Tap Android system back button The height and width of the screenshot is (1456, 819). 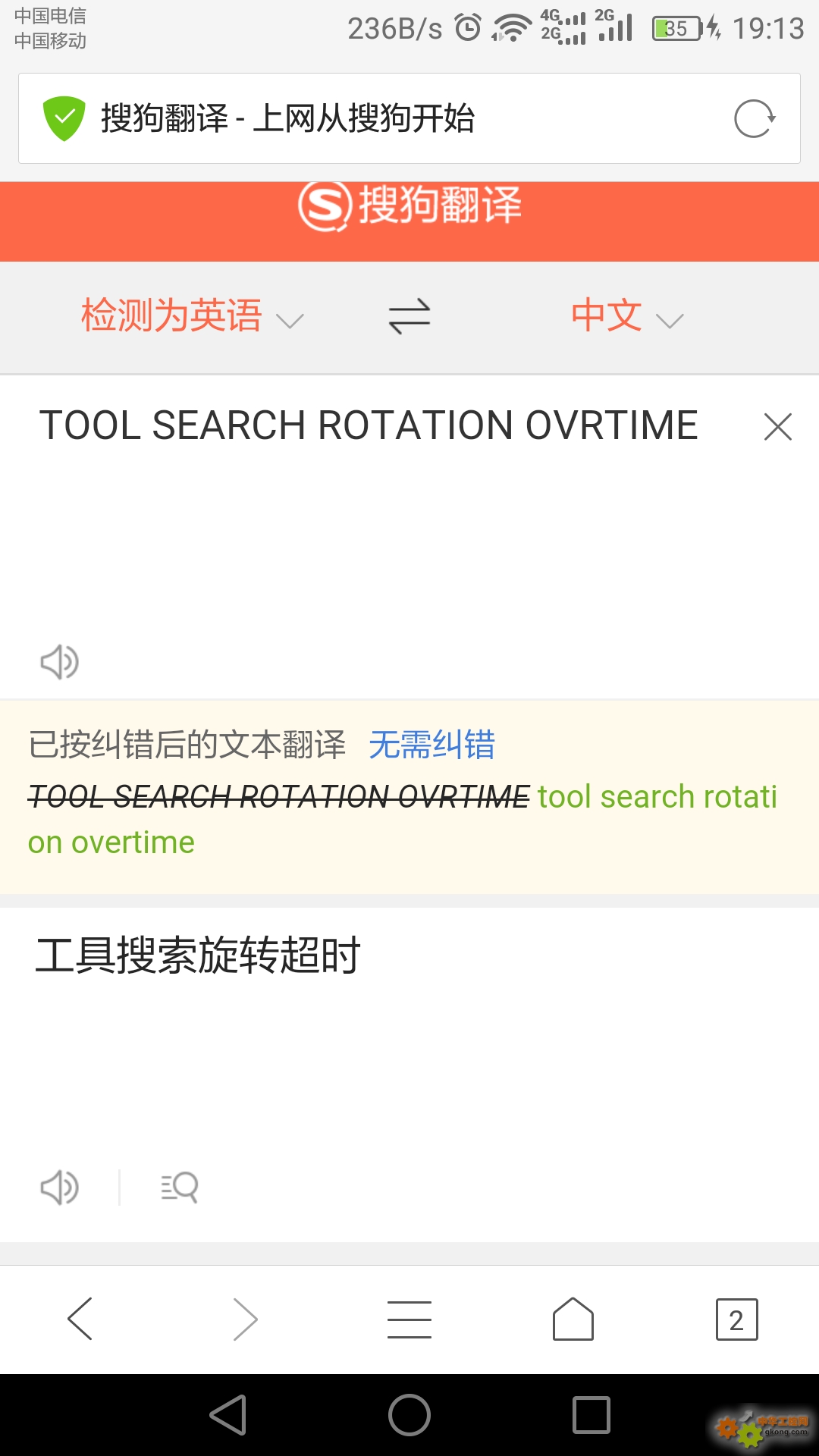tap(228, 1415)
